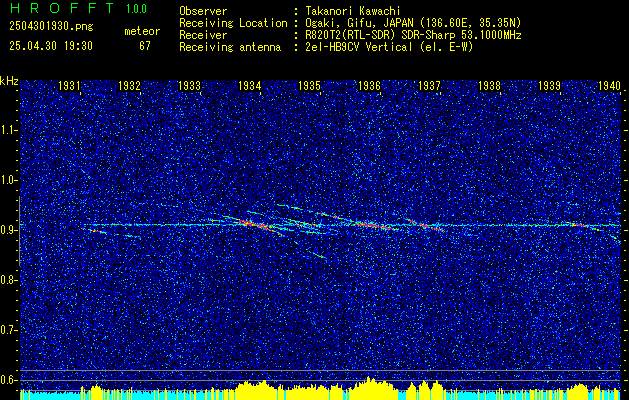This screenshot has width=629, height=400.
Task: Click the meteor echo near 1939.5
Action: [x=581, y=225]
